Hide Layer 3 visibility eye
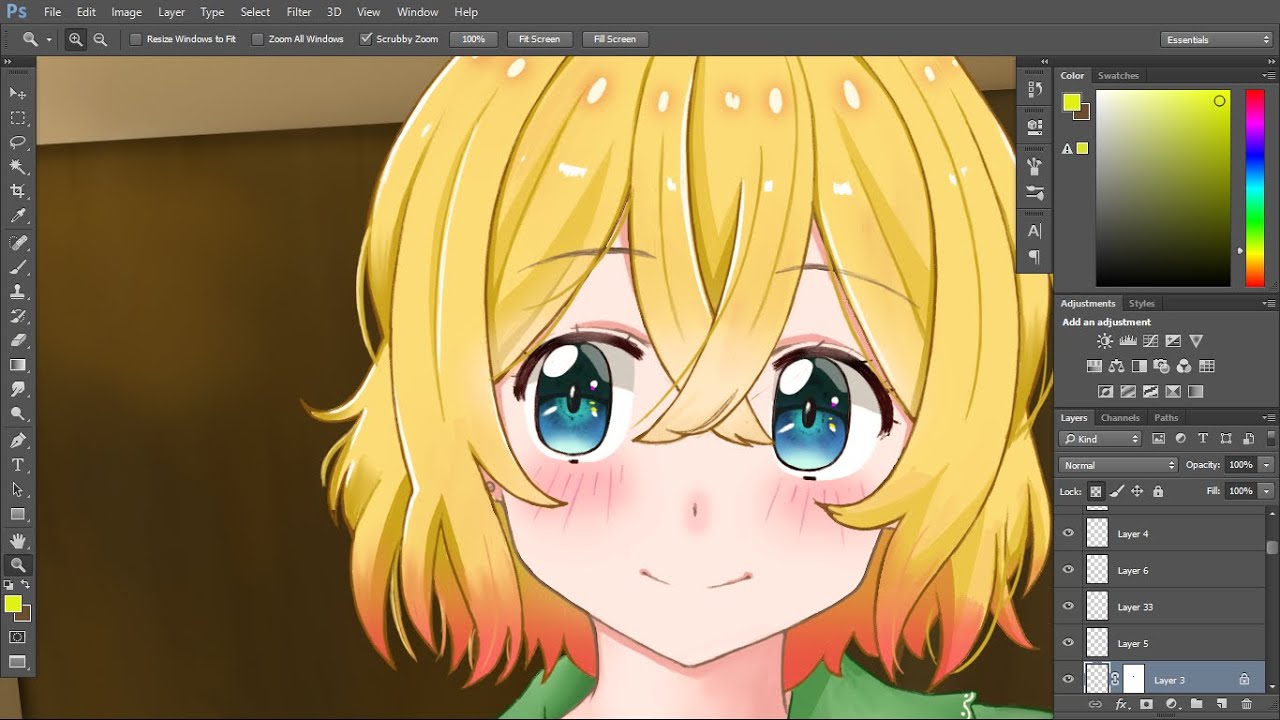1280x720 pixels. click(x=1068, y=679)
